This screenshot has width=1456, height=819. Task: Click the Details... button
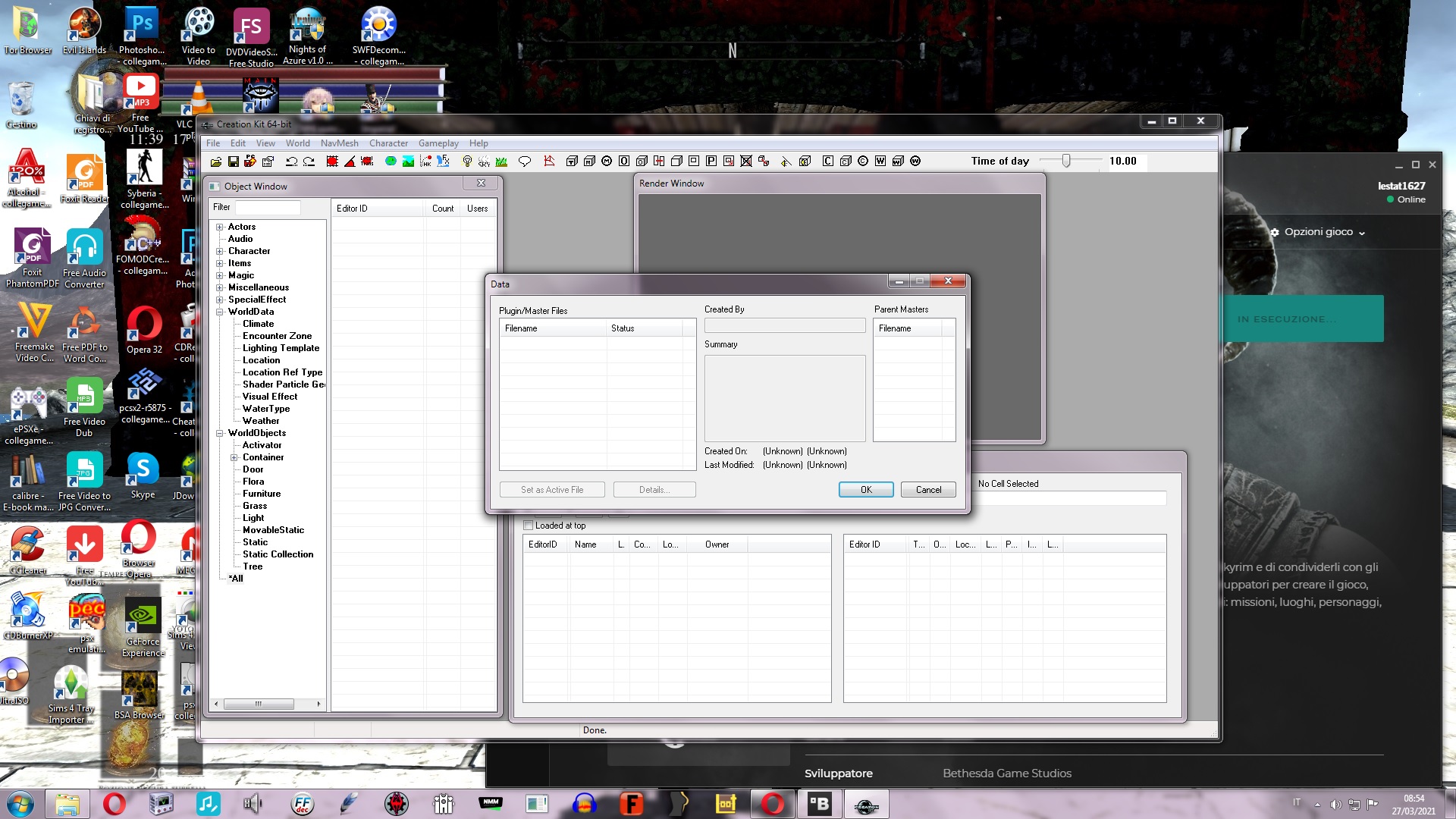pyautogui.click(x=654, y=490)
